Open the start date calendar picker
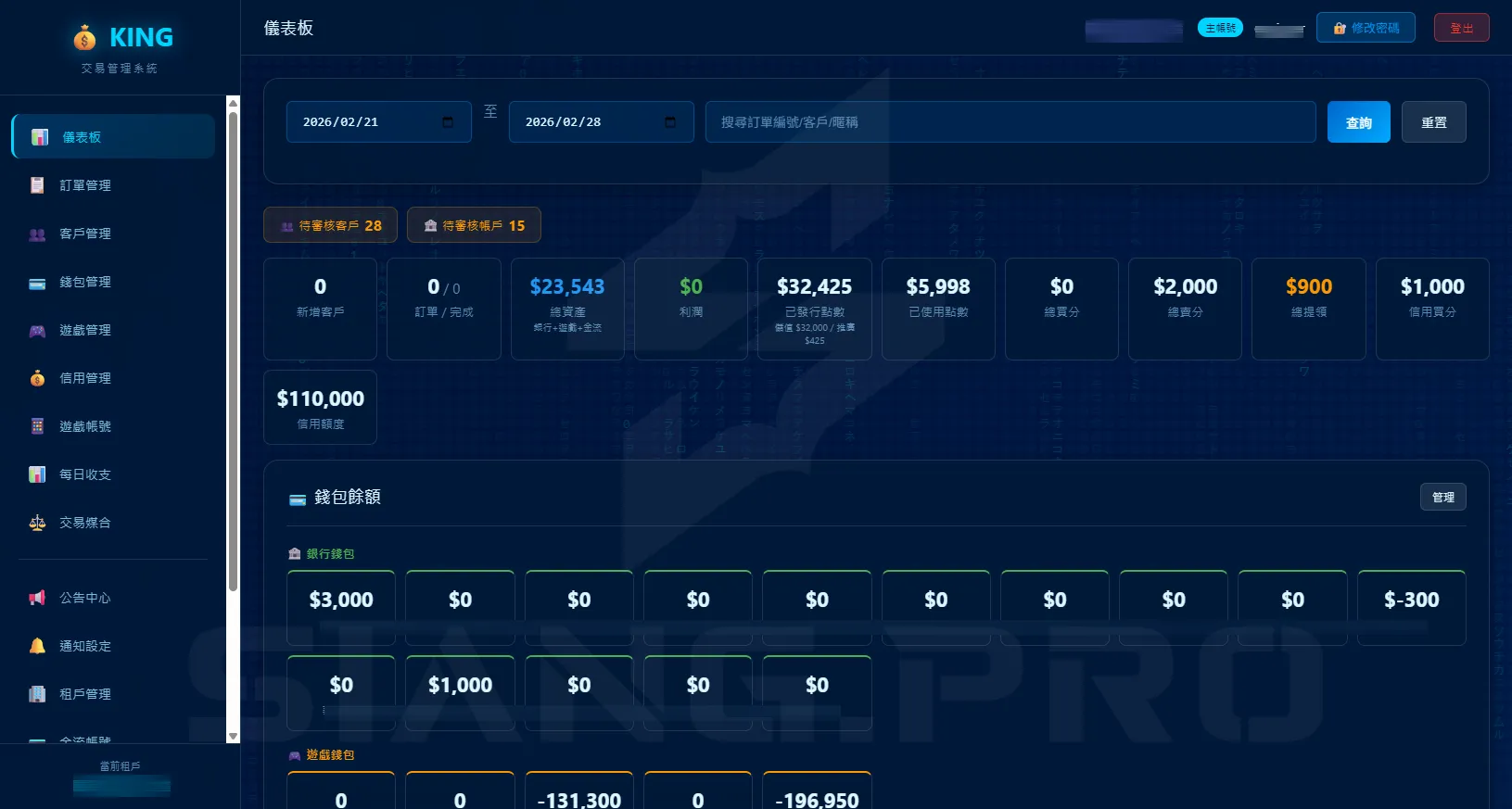 click(x=448, y=122)
